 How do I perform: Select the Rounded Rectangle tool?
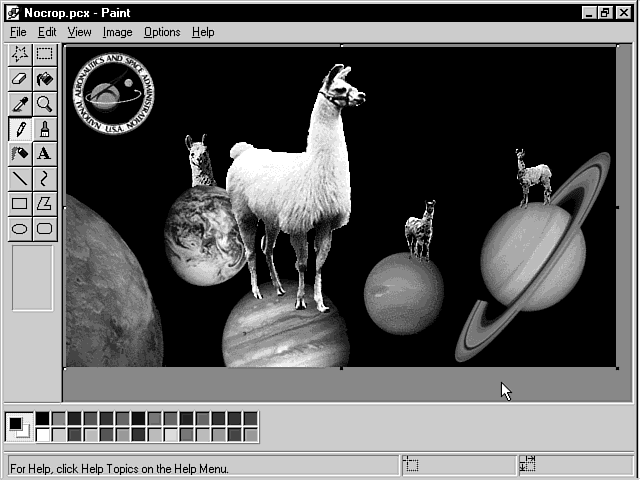pos(44,229)
